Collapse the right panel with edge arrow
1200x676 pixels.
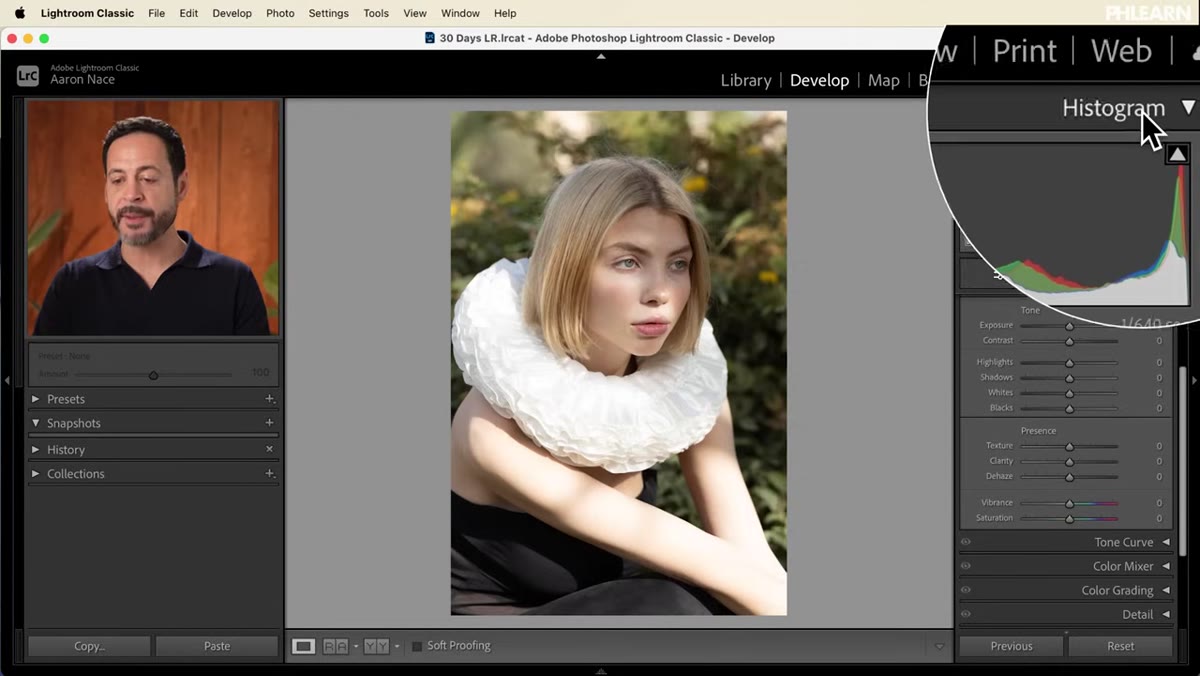1193,380
